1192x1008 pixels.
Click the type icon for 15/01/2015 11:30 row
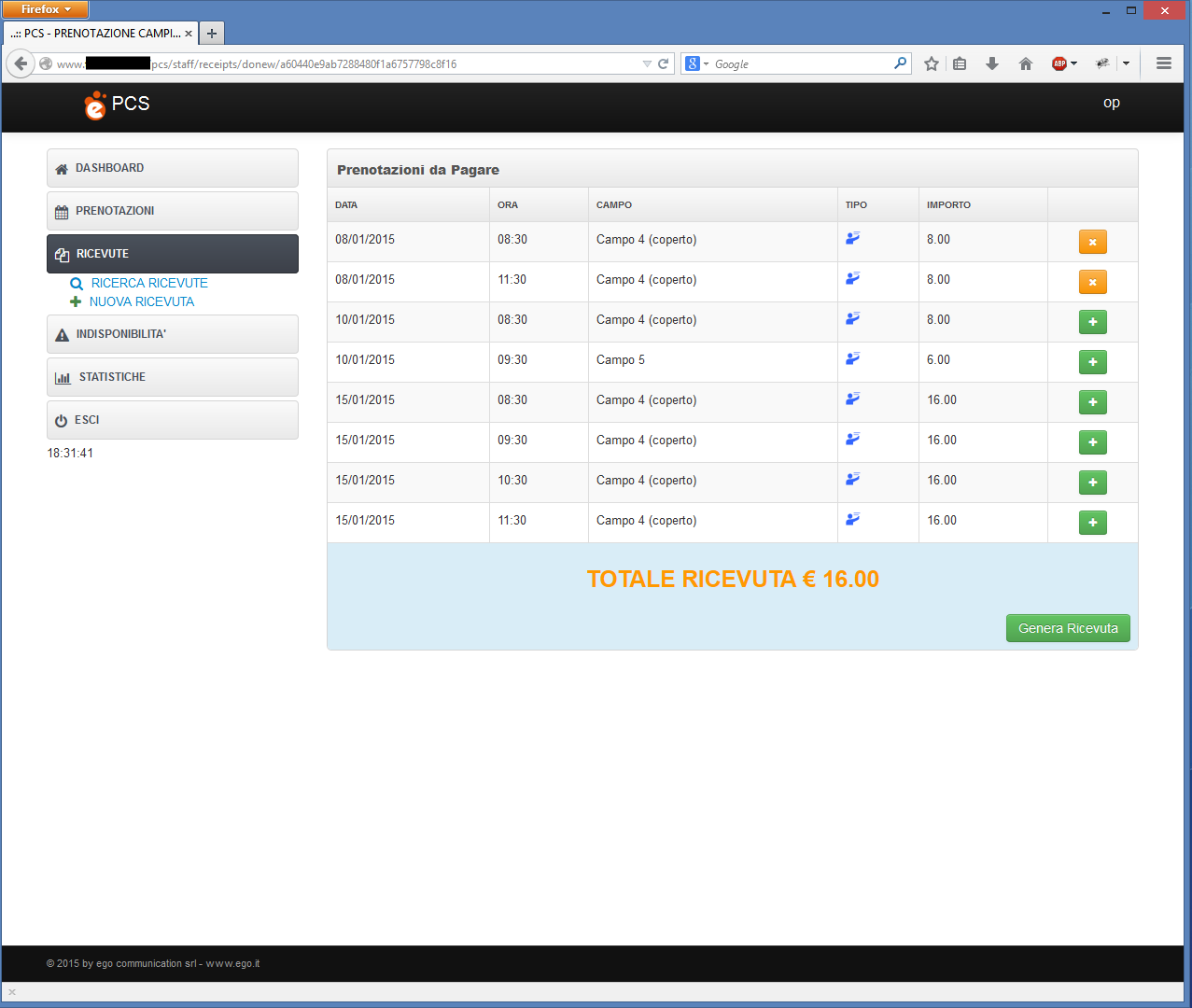pyautogui.click(x=852, y=519)
